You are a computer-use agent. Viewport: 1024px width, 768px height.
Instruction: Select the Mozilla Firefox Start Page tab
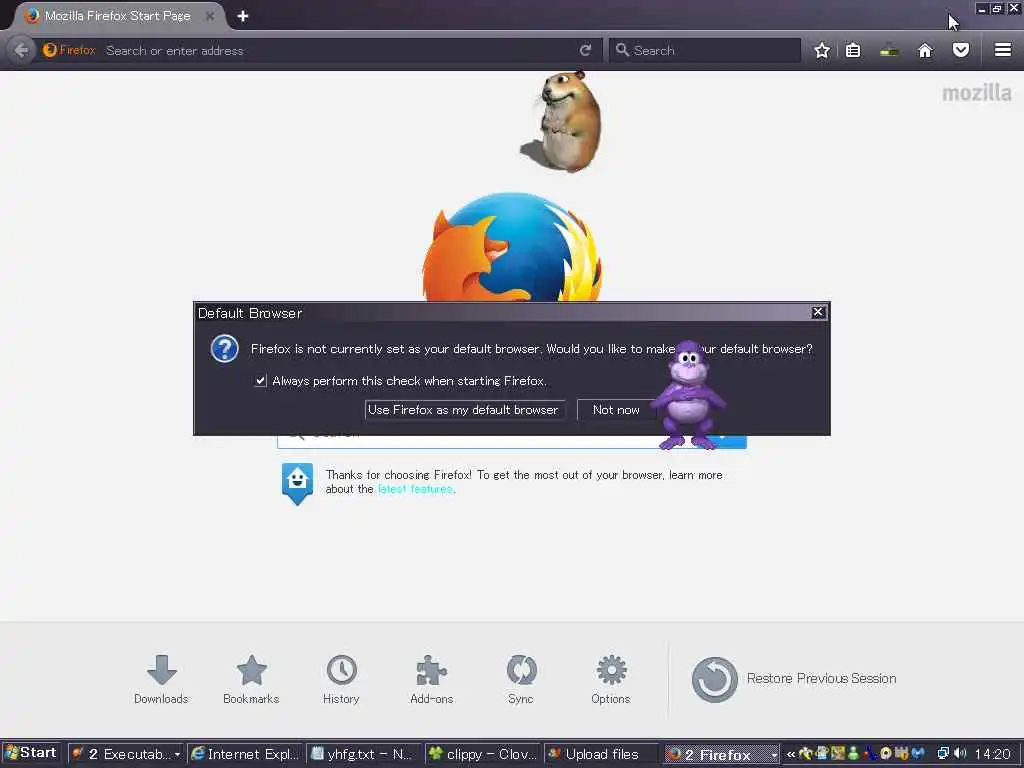(118, 16)
